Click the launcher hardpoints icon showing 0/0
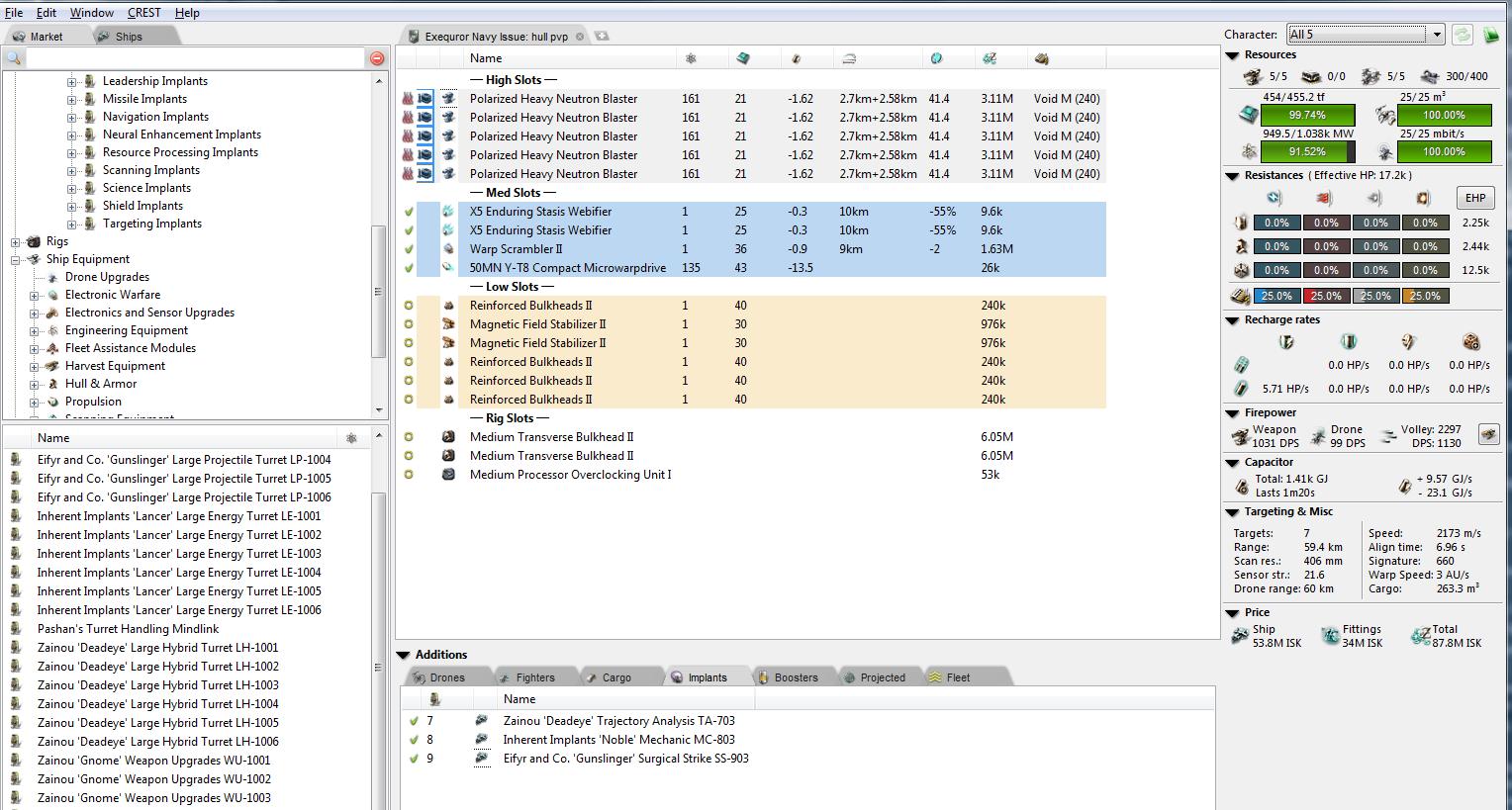 pos(1310,76)
